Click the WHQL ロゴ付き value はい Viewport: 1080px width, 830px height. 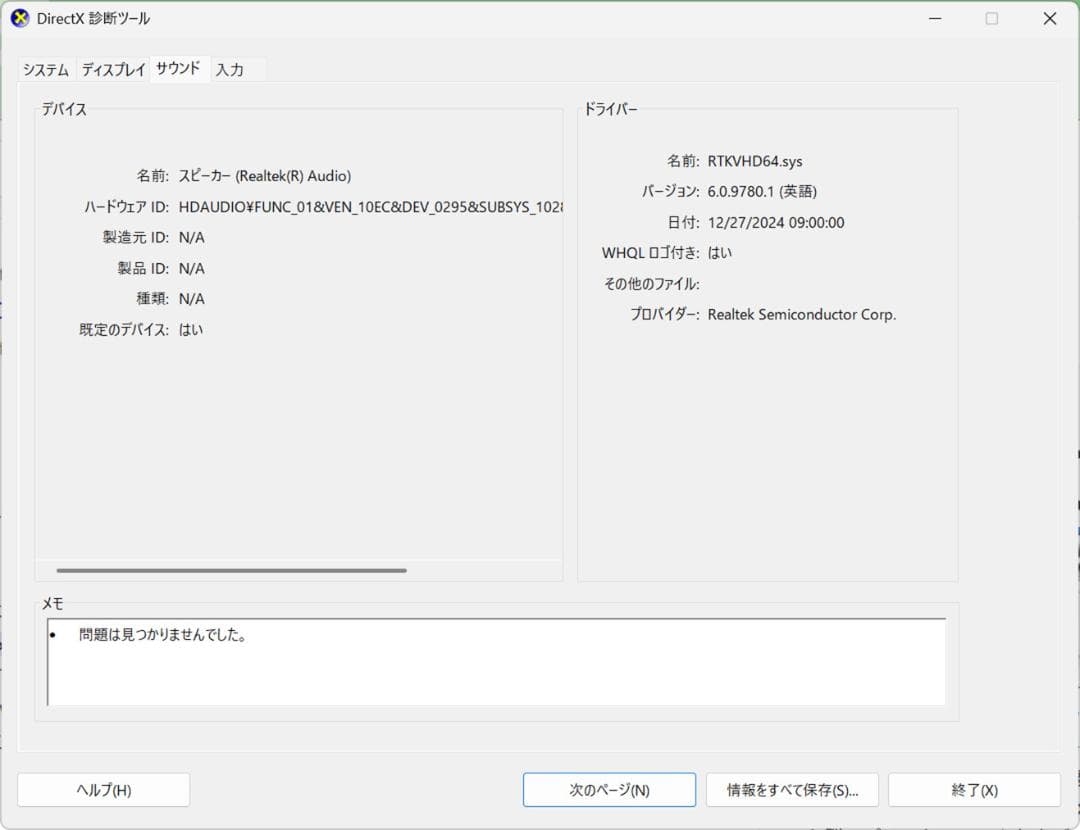723,253
